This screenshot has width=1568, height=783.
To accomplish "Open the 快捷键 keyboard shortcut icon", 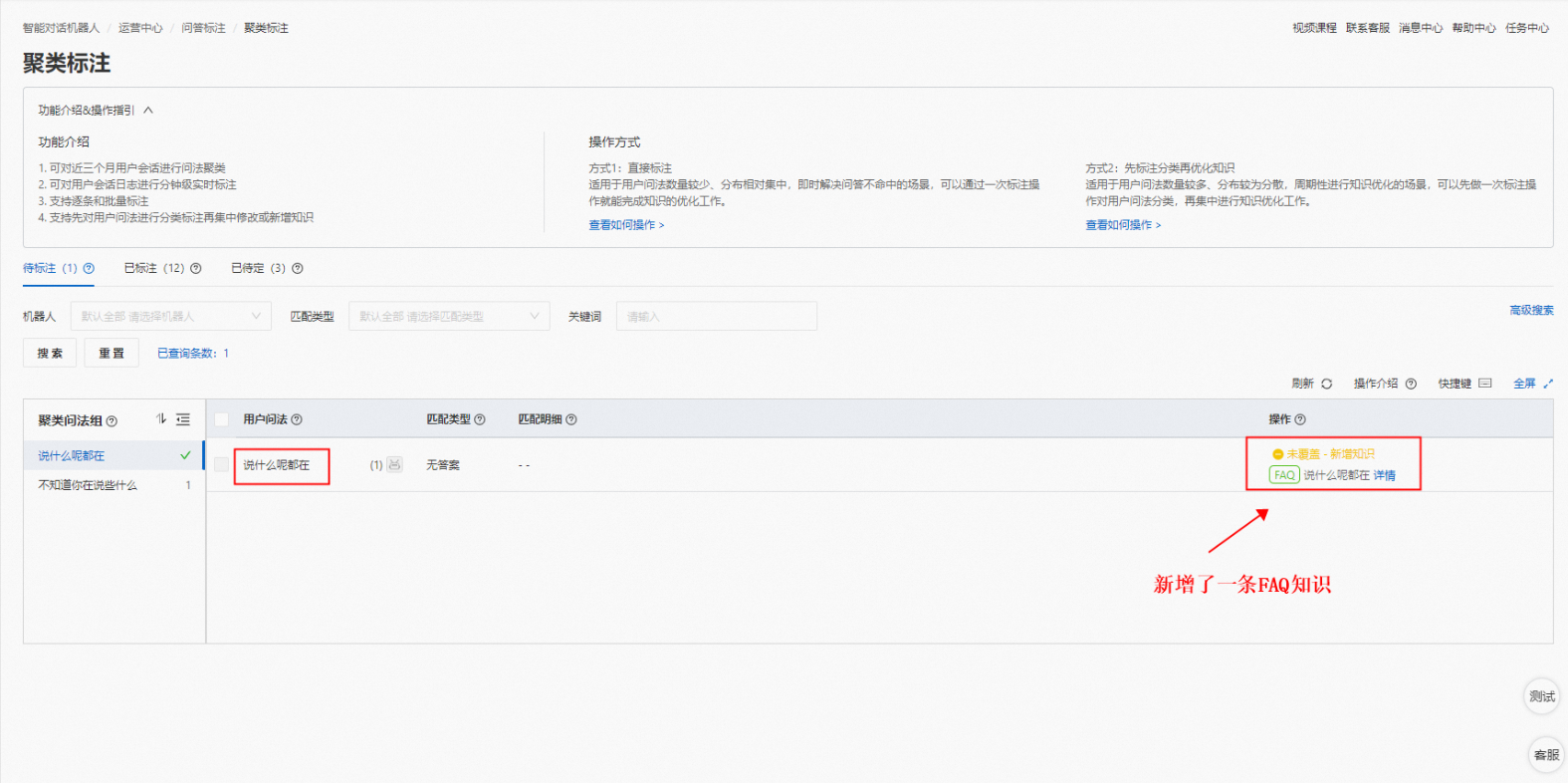I will coord(1485,384).
